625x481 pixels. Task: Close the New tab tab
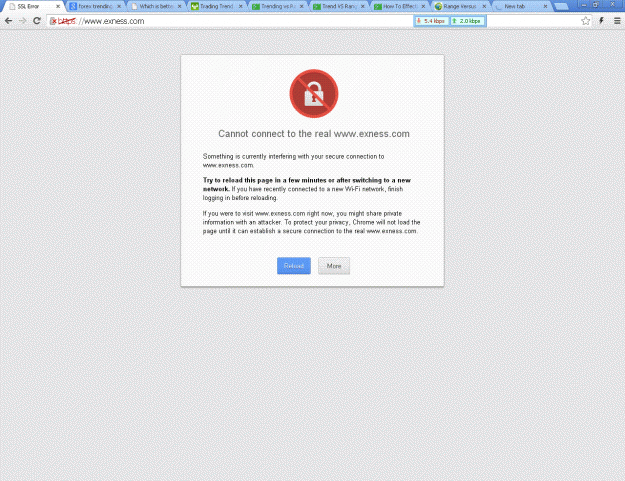545,6
